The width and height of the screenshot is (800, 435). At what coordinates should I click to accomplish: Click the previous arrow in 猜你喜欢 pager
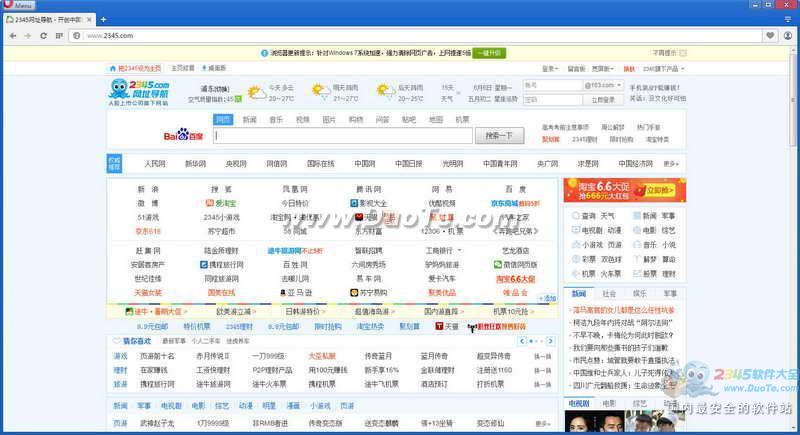click(x=522, y=341)
